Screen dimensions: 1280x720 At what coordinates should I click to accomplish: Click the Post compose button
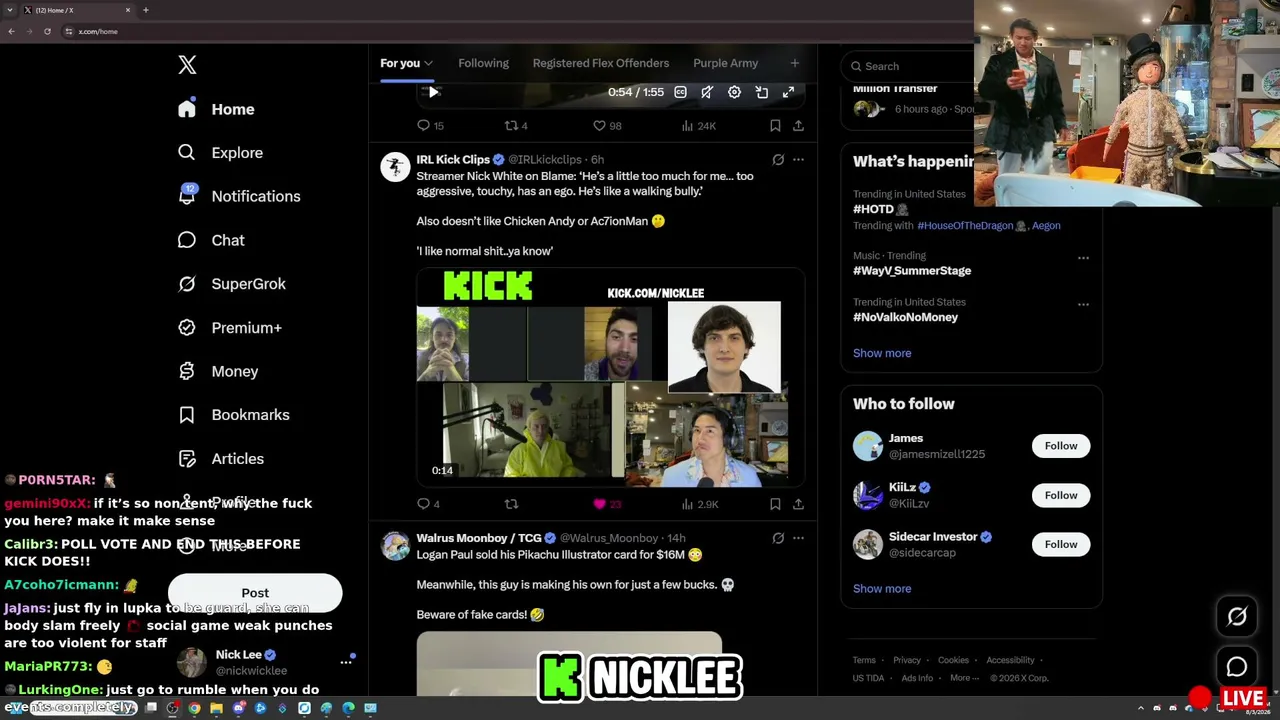255,593
